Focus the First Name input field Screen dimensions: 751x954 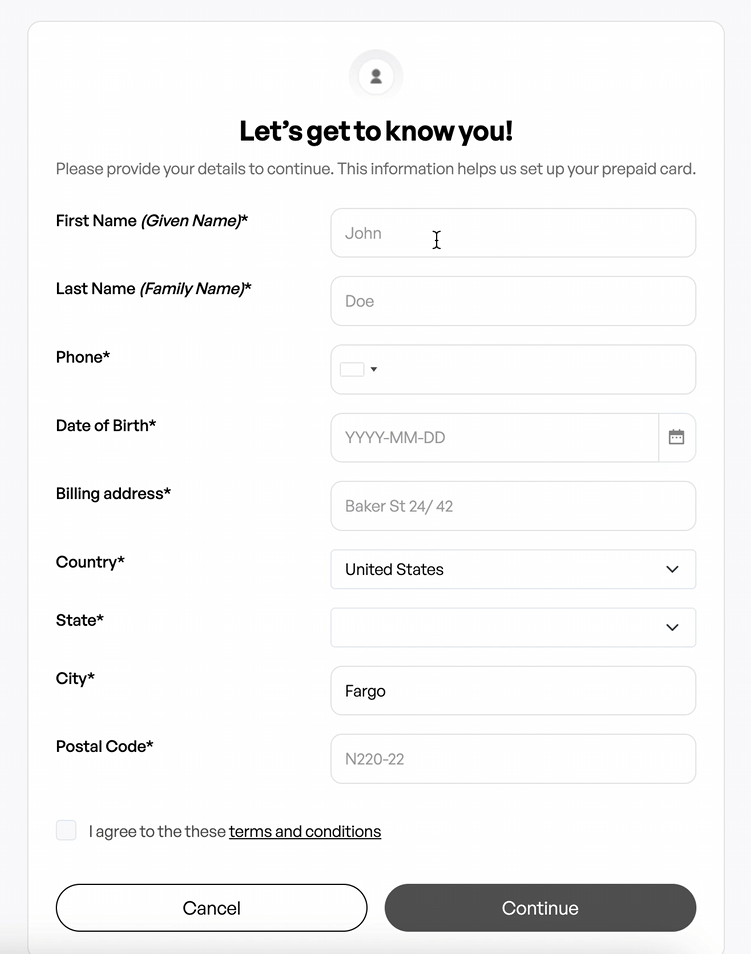coord(513,233)
